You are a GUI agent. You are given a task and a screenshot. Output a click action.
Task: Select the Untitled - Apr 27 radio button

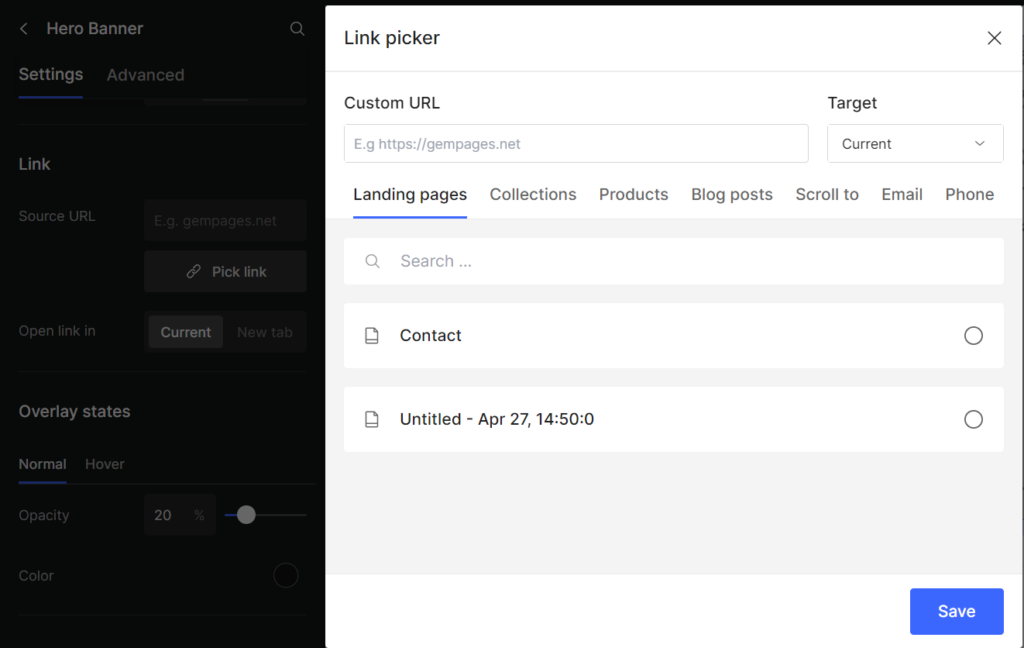(973, 420)
